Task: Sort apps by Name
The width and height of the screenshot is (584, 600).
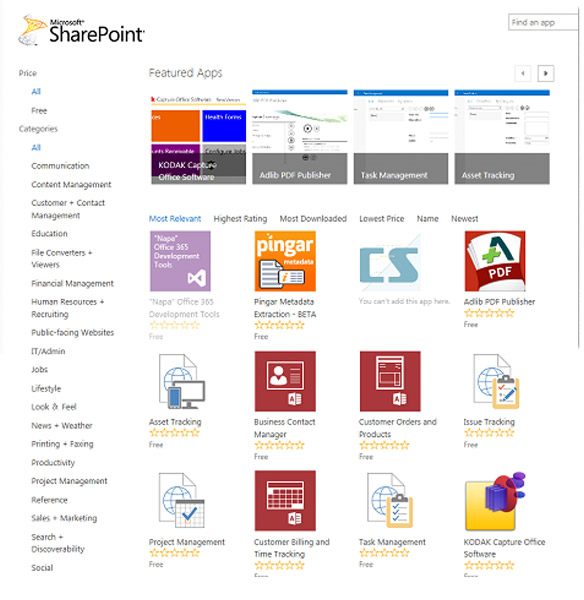Action: pyautogui.click(x=427, y=219)
